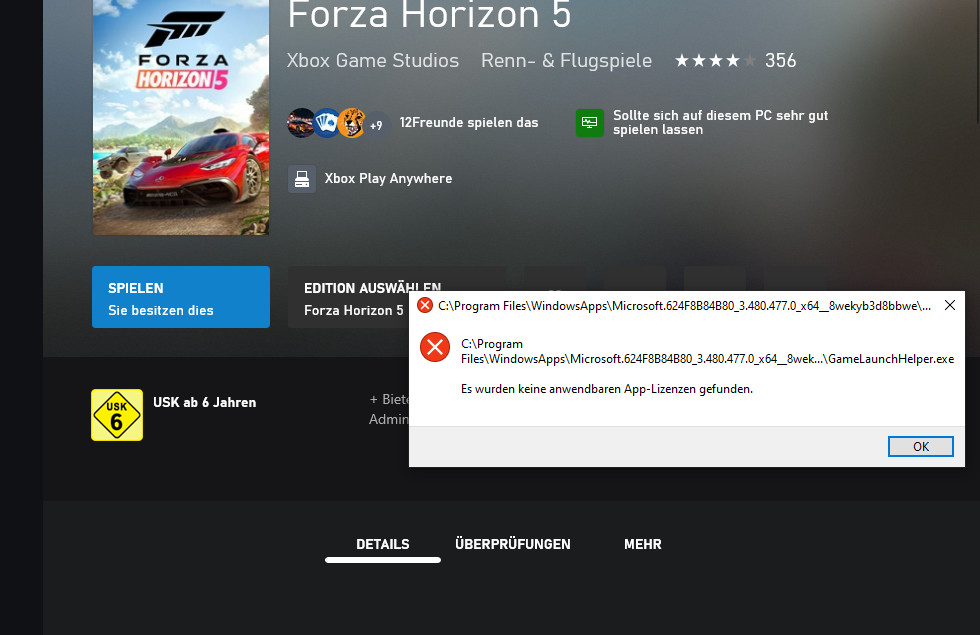
Task: Click the playing-cards friend avatar
Action: click(x=326, y=122)
